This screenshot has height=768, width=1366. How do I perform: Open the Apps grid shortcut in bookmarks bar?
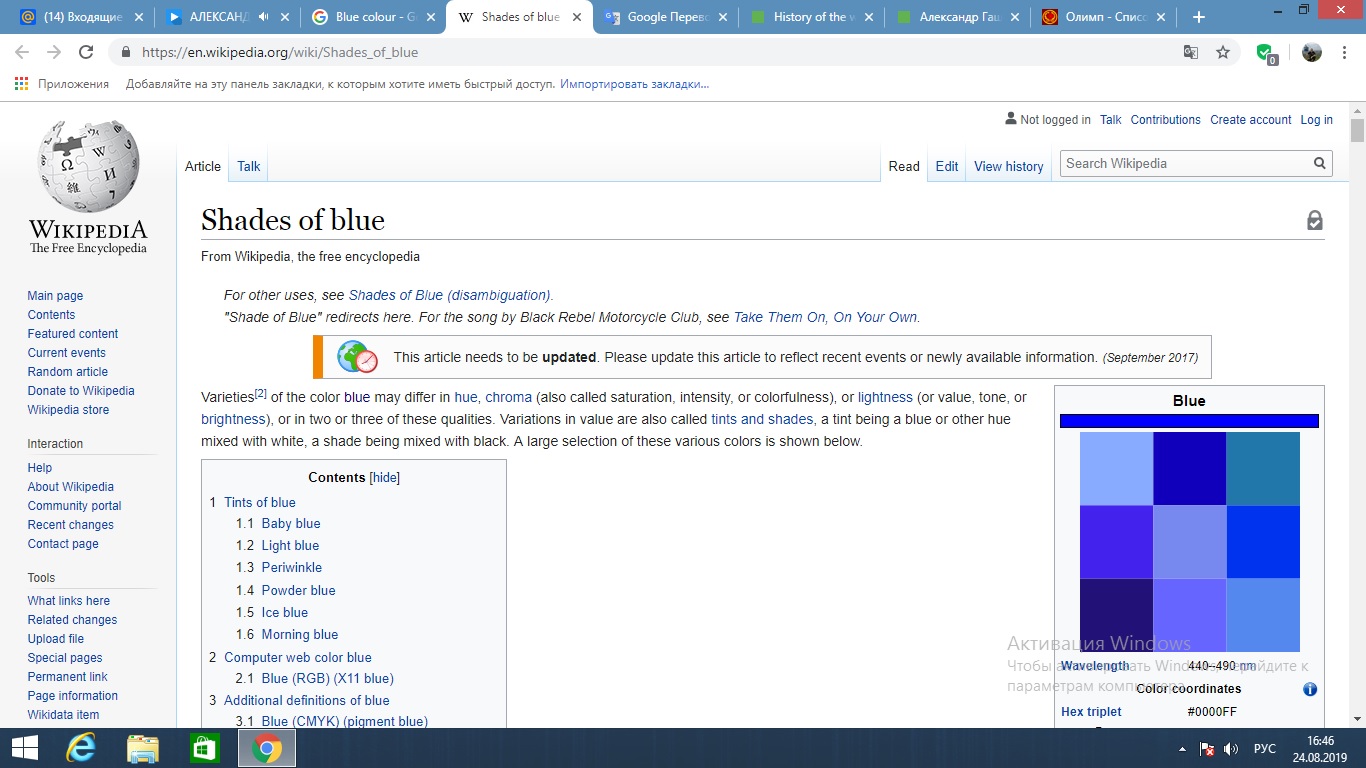(21, 84)
